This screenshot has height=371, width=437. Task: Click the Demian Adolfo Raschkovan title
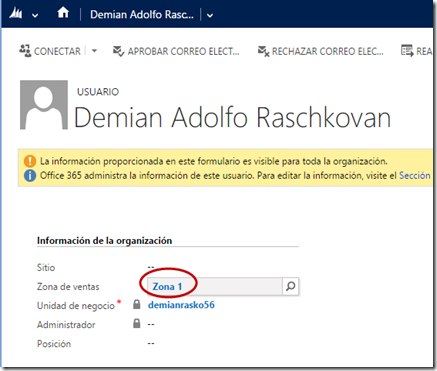click(232, 117)
